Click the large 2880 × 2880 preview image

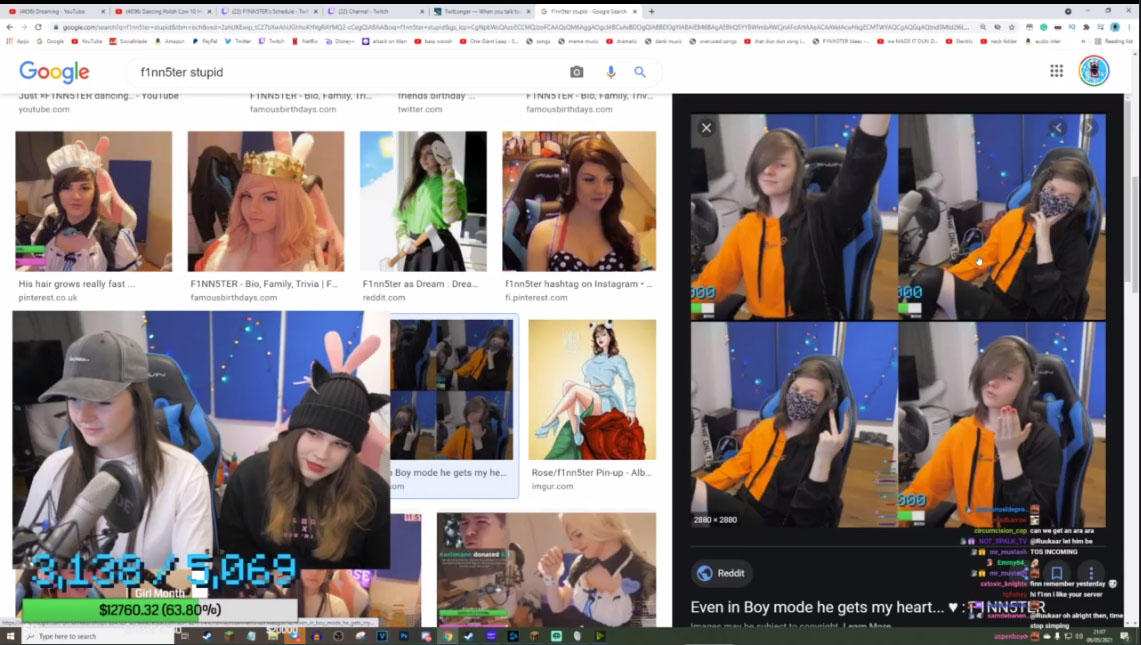click(x=898, y=320)
